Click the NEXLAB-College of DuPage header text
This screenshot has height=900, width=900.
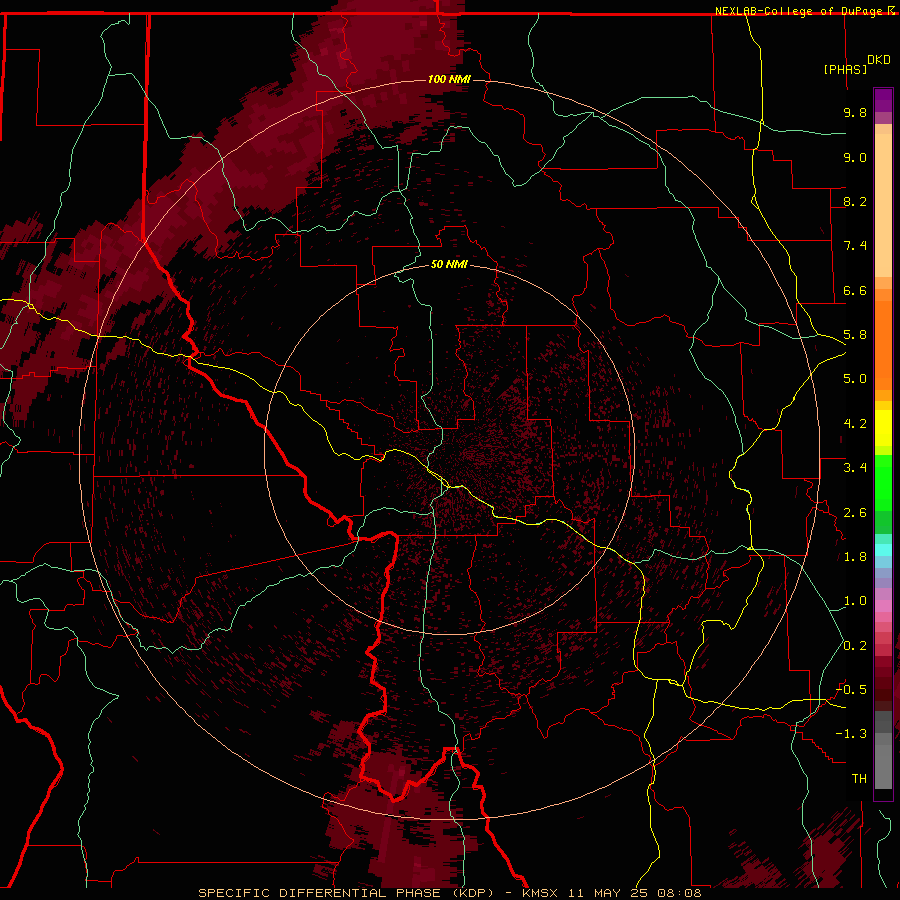click(798, 11)
